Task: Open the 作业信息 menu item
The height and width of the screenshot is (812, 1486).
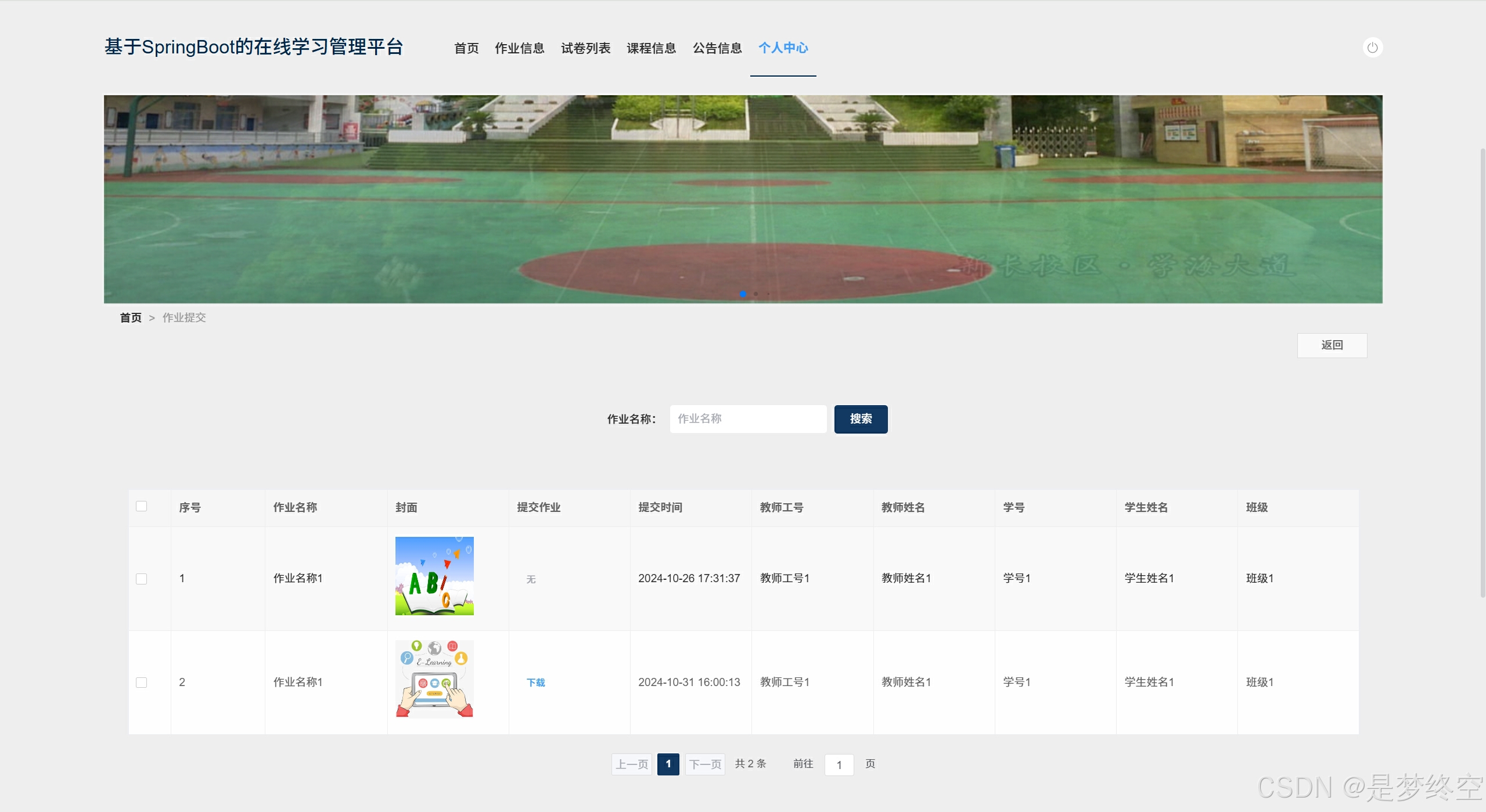Action: pyautogui.click(x=519, y=48)
